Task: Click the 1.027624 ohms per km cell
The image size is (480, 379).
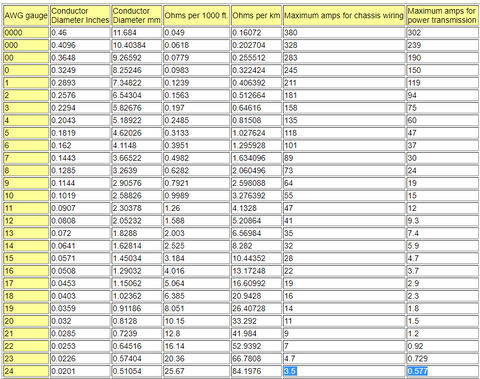Action: tap(256, 133)
